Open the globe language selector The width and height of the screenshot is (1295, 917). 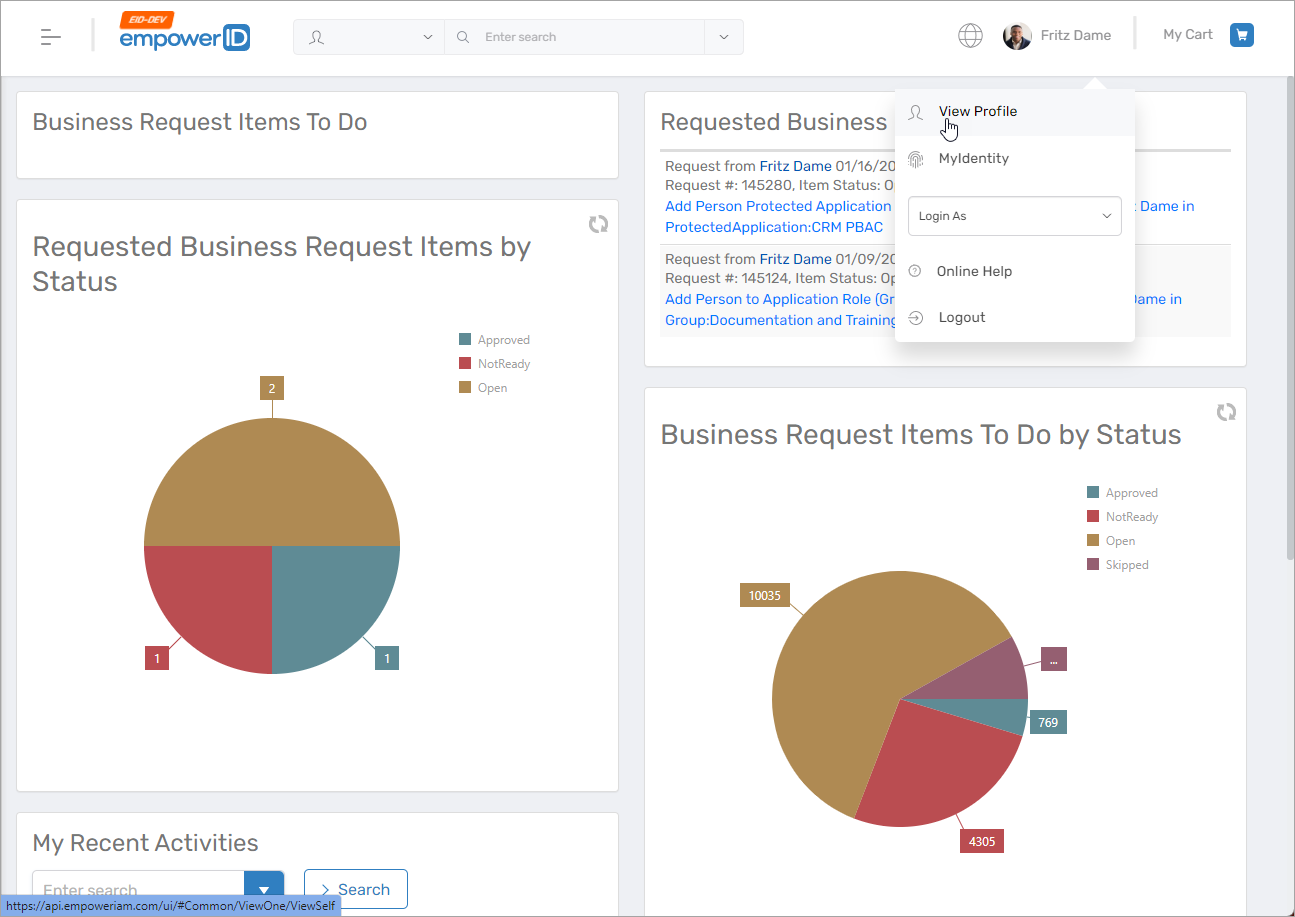point(970,36)
